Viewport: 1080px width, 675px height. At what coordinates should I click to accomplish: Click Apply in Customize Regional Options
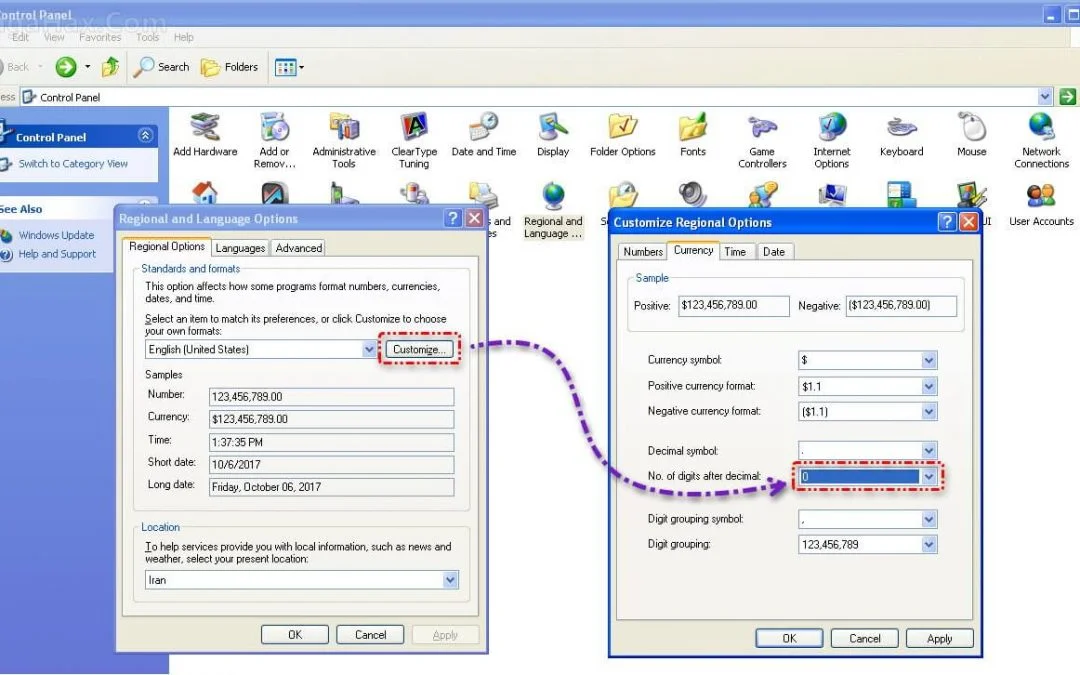(939, 638)
